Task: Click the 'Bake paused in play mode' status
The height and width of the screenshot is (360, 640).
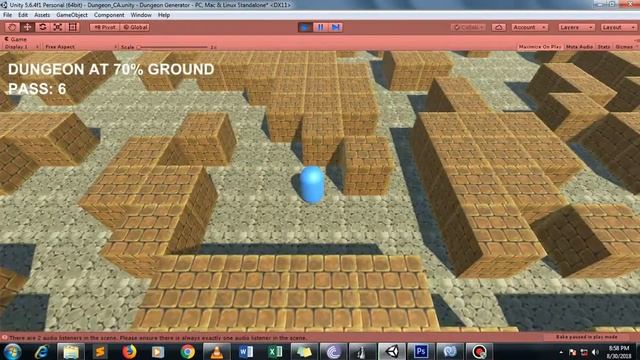Action: pyautogui.click(x=587, y=337)
